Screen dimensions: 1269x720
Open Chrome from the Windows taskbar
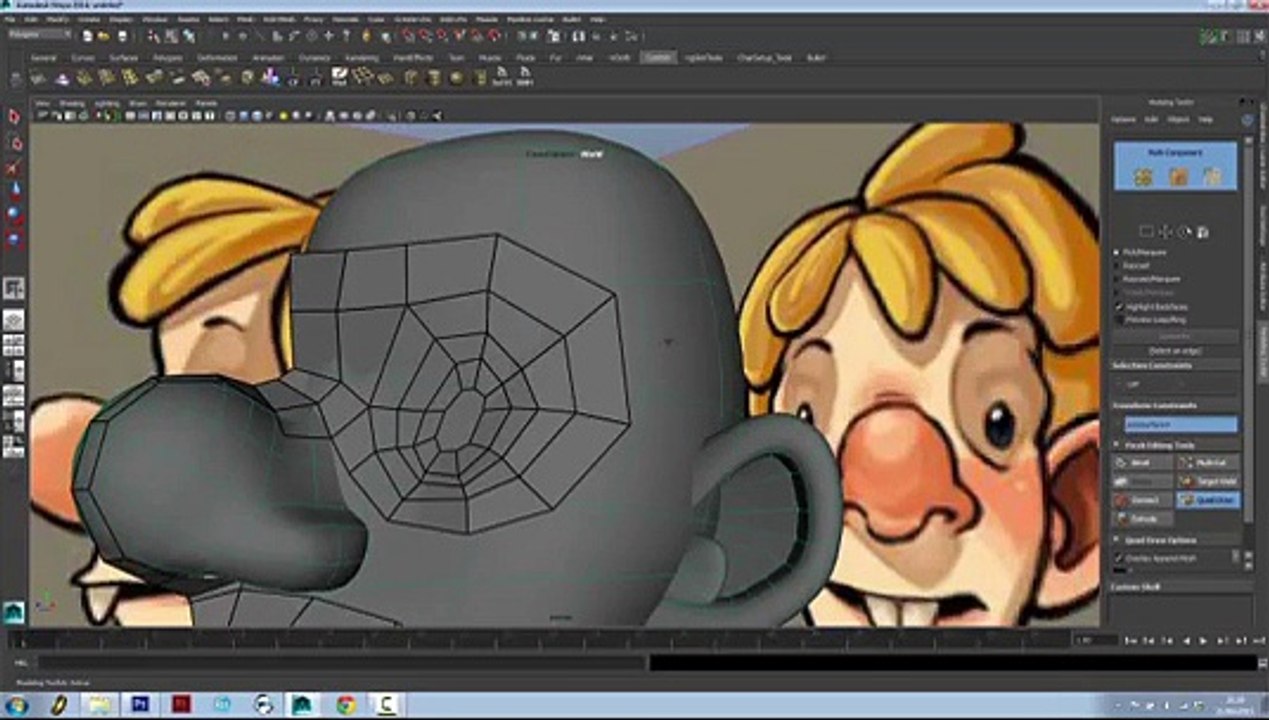[x=346, y=704]
